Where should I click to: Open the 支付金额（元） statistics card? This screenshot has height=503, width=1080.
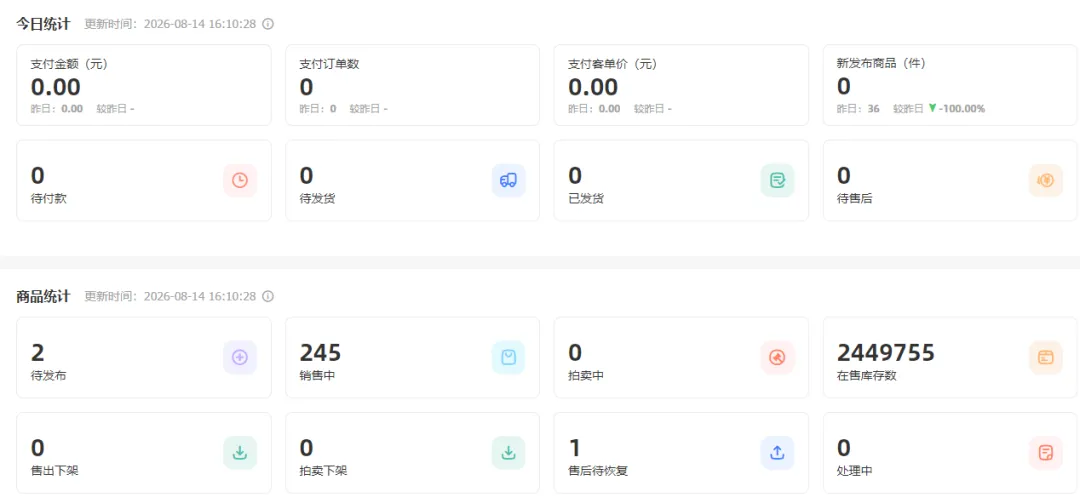point(144,85)
